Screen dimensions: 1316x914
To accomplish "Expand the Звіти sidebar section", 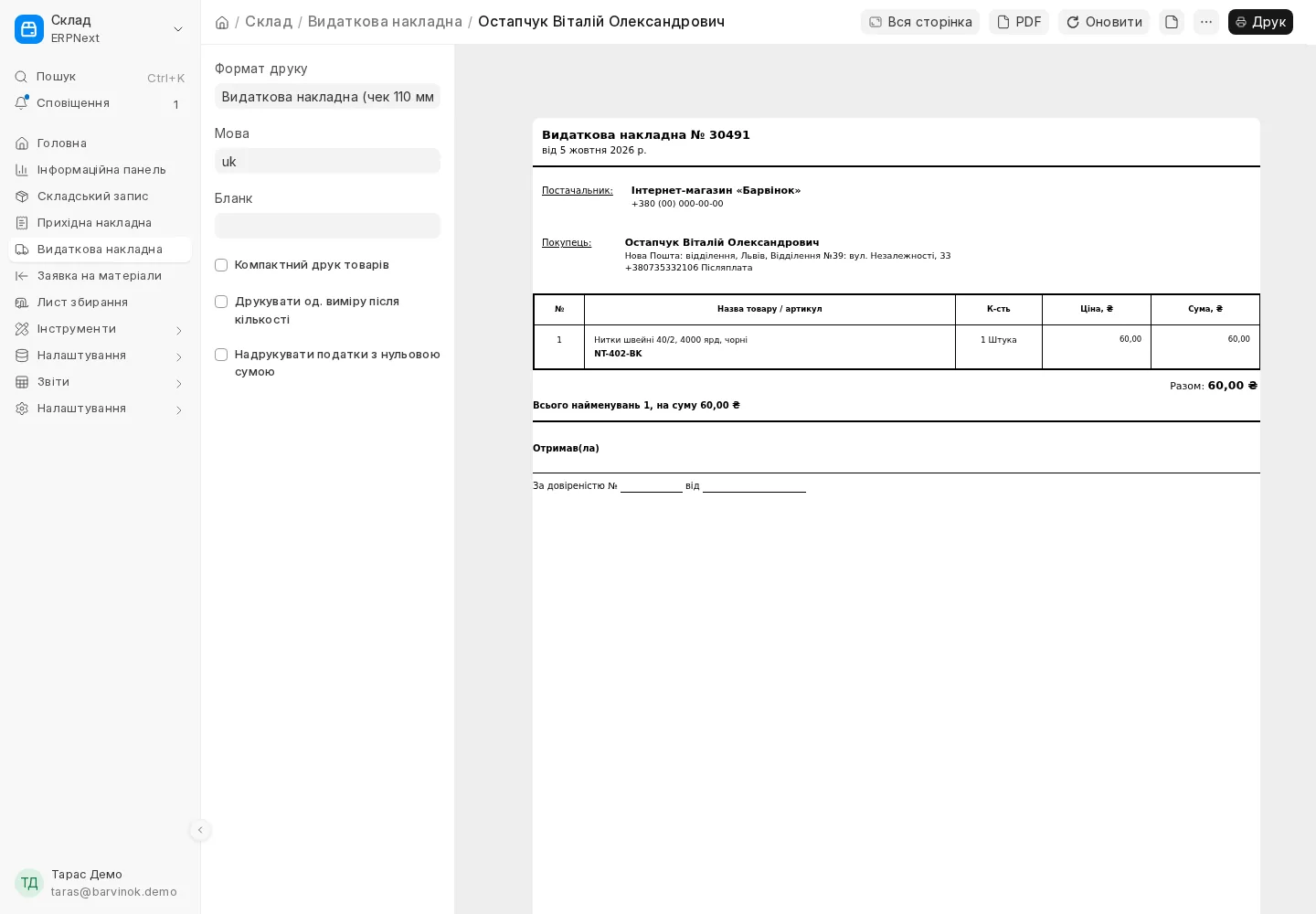I will [179, 383].
